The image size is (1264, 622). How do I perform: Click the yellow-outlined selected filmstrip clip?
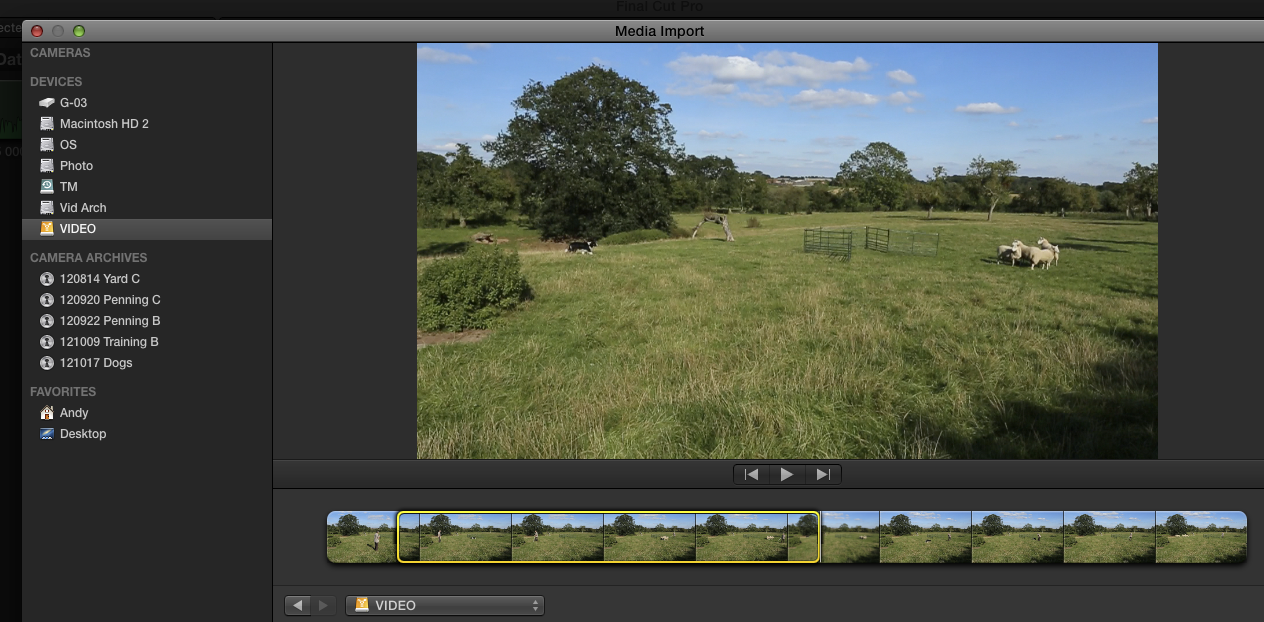(x=608, y=537)
